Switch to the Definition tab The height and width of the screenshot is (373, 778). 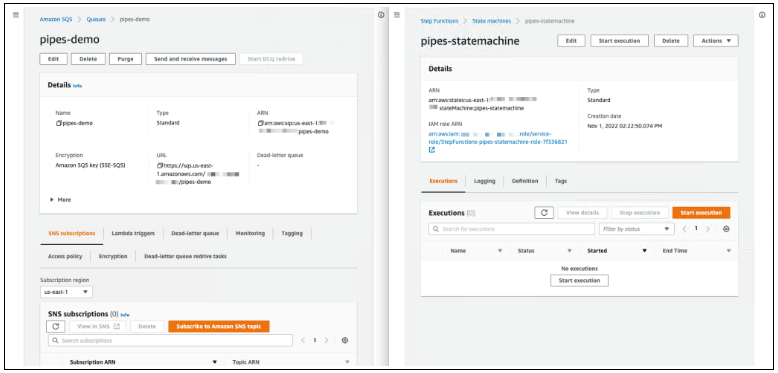[525, 181]
